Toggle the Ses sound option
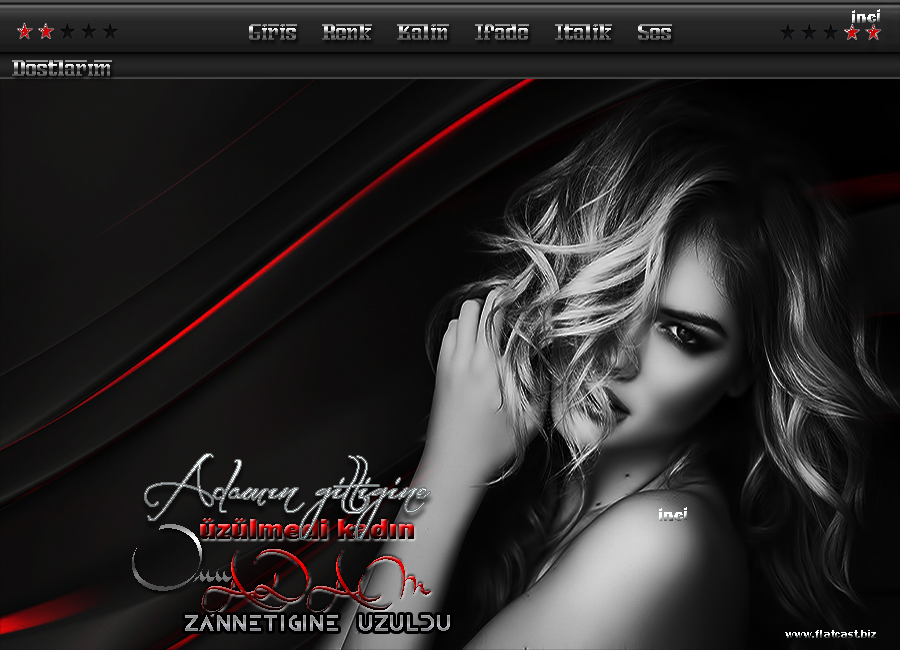Viewport: 900px width, 650px height. coord(654,32)
